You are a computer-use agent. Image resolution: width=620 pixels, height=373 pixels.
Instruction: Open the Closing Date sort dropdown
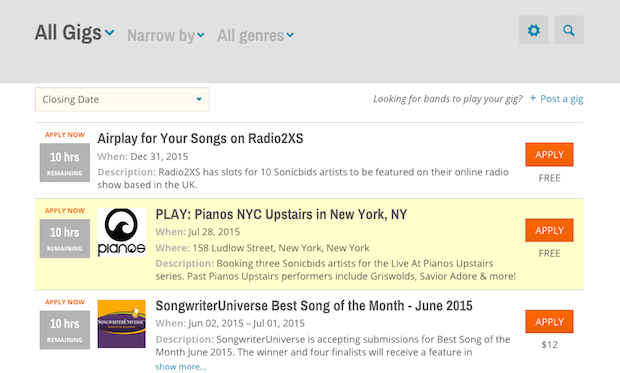(x=122, y=99)
